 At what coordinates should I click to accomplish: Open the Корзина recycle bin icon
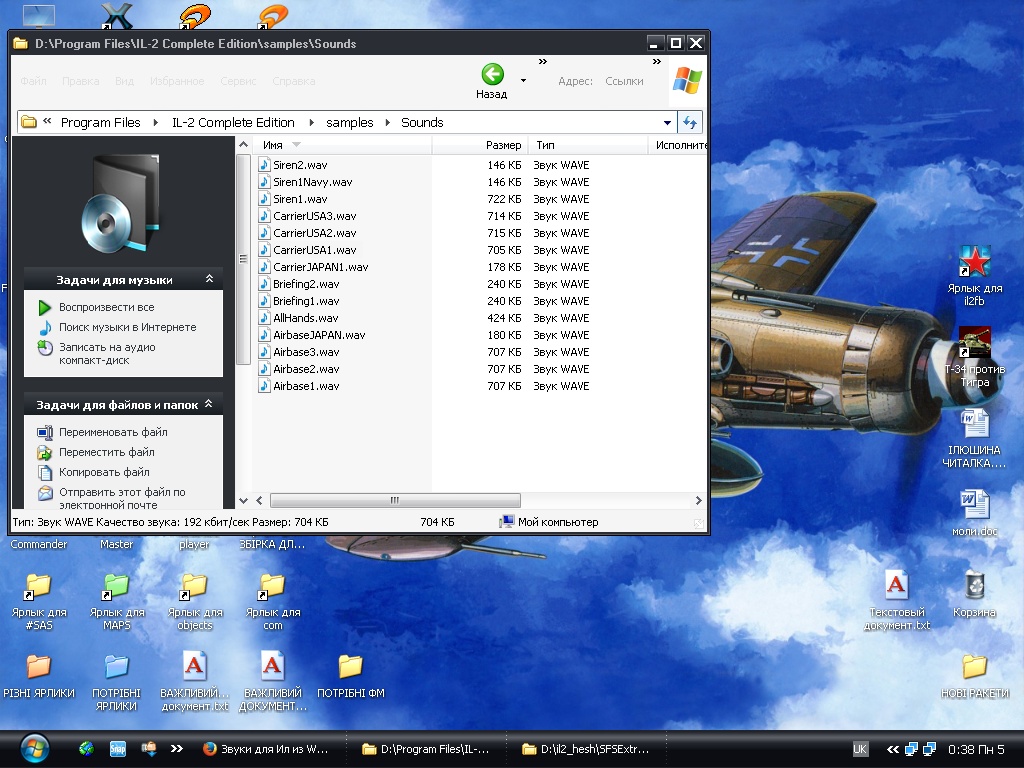[974, 586]
